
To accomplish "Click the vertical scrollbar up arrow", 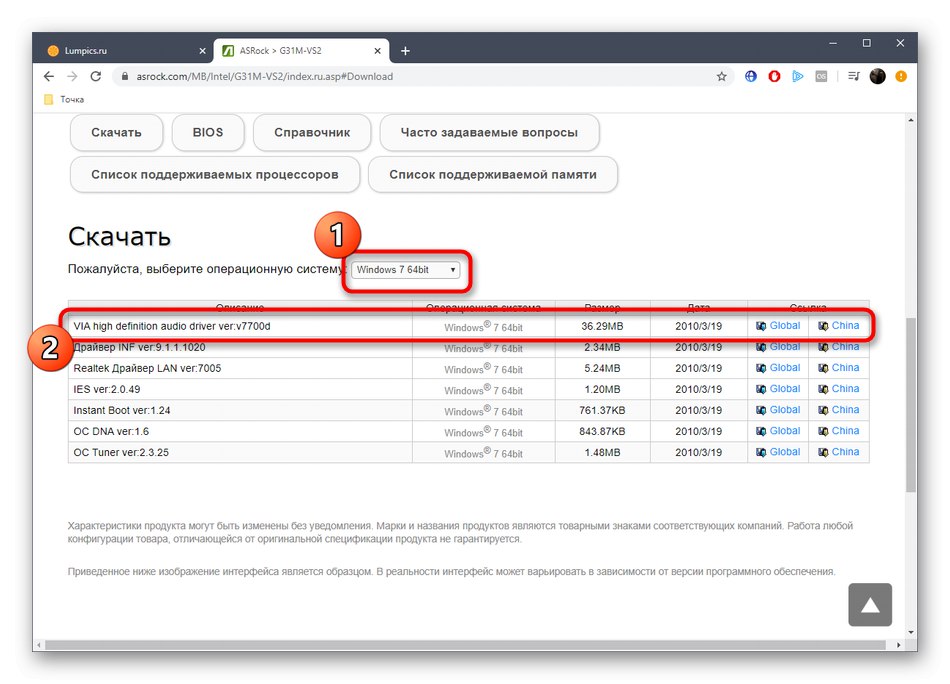I will click(911, 121).
